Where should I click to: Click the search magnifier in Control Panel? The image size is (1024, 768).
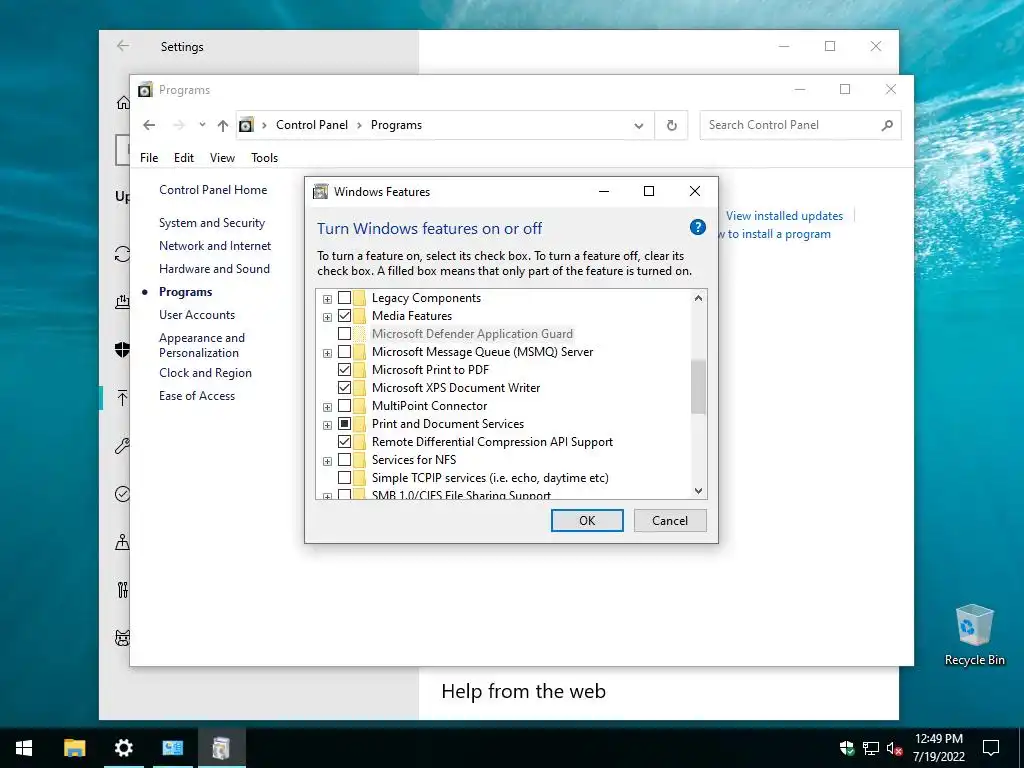tap(887, 125)
